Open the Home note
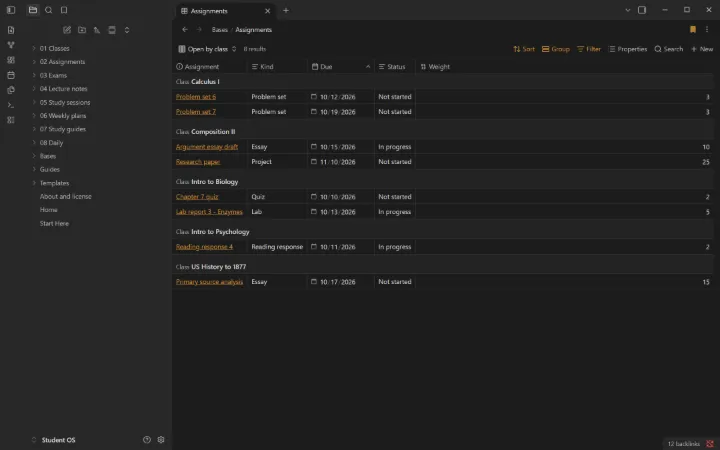Image resolution: width=720 pixels, height=450 pixels. [x=49, y=210]
